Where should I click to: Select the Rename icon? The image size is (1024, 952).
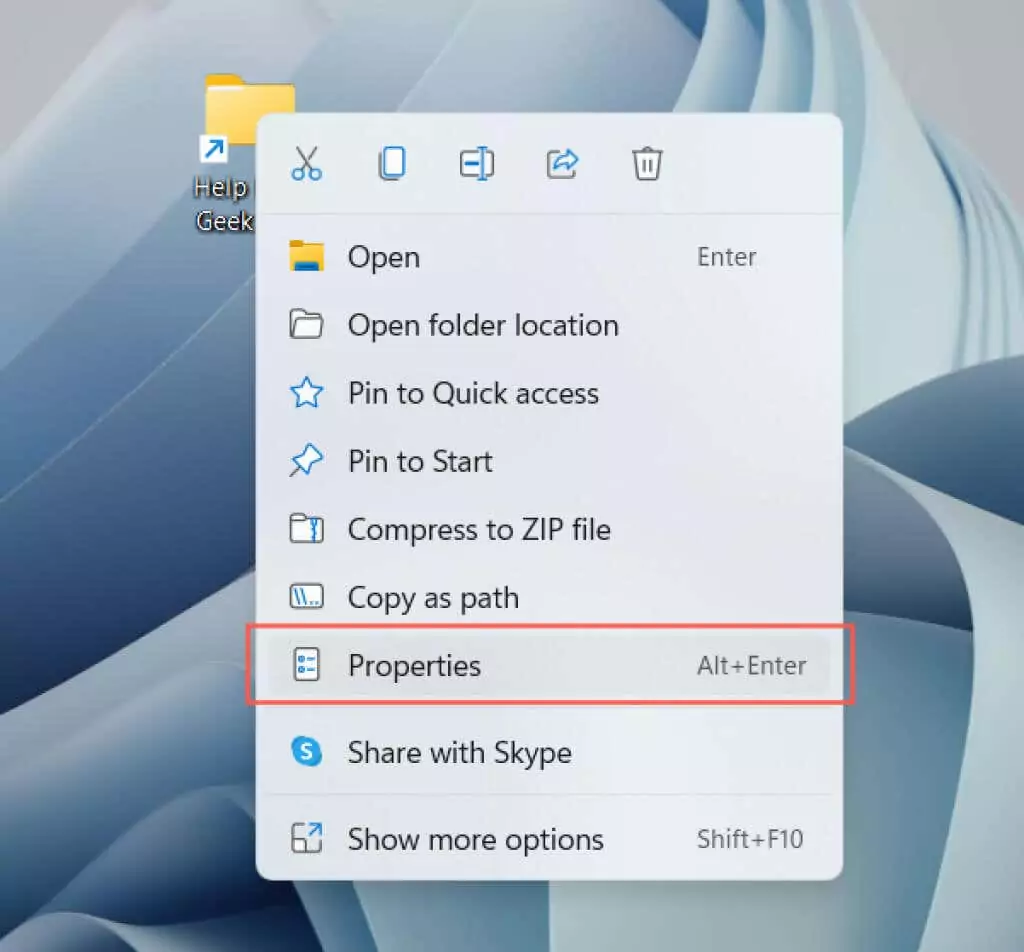point(477,163)
